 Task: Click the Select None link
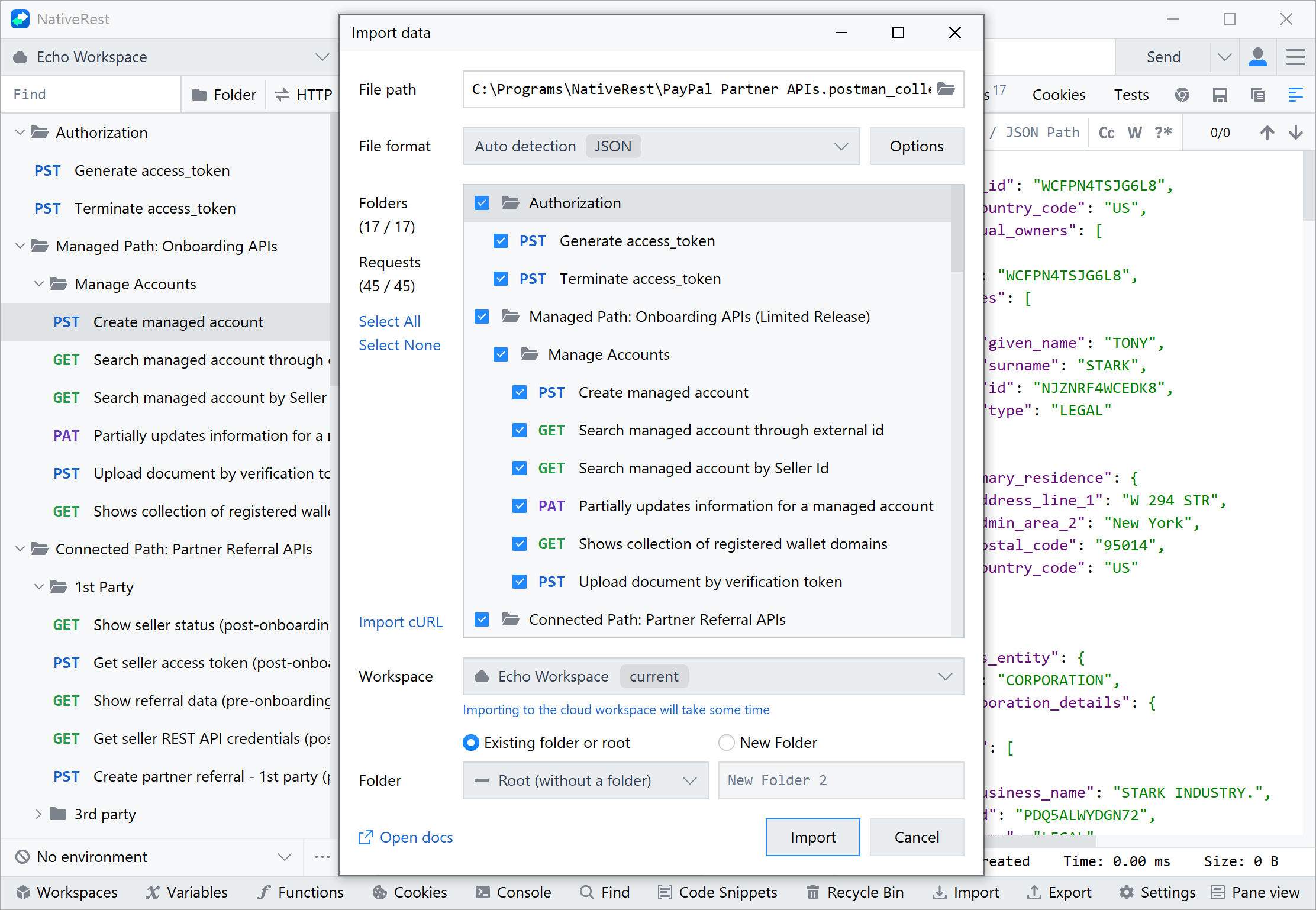pyautogui.click(x=399, y=345)
